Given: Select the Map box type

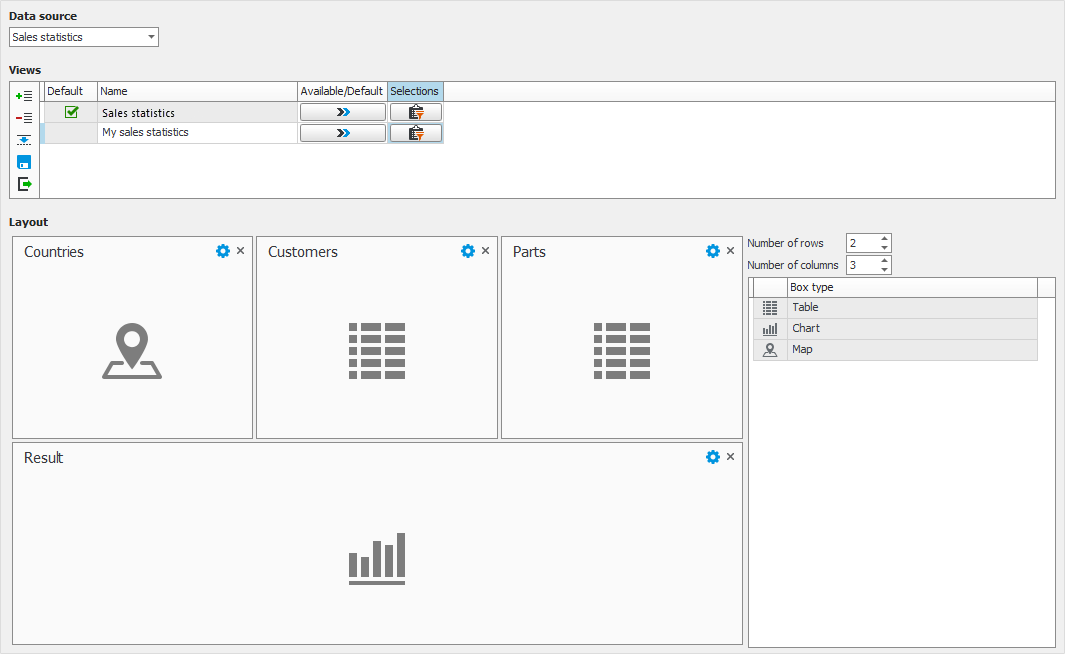Looking at the screenshot, I should (802, 350).
